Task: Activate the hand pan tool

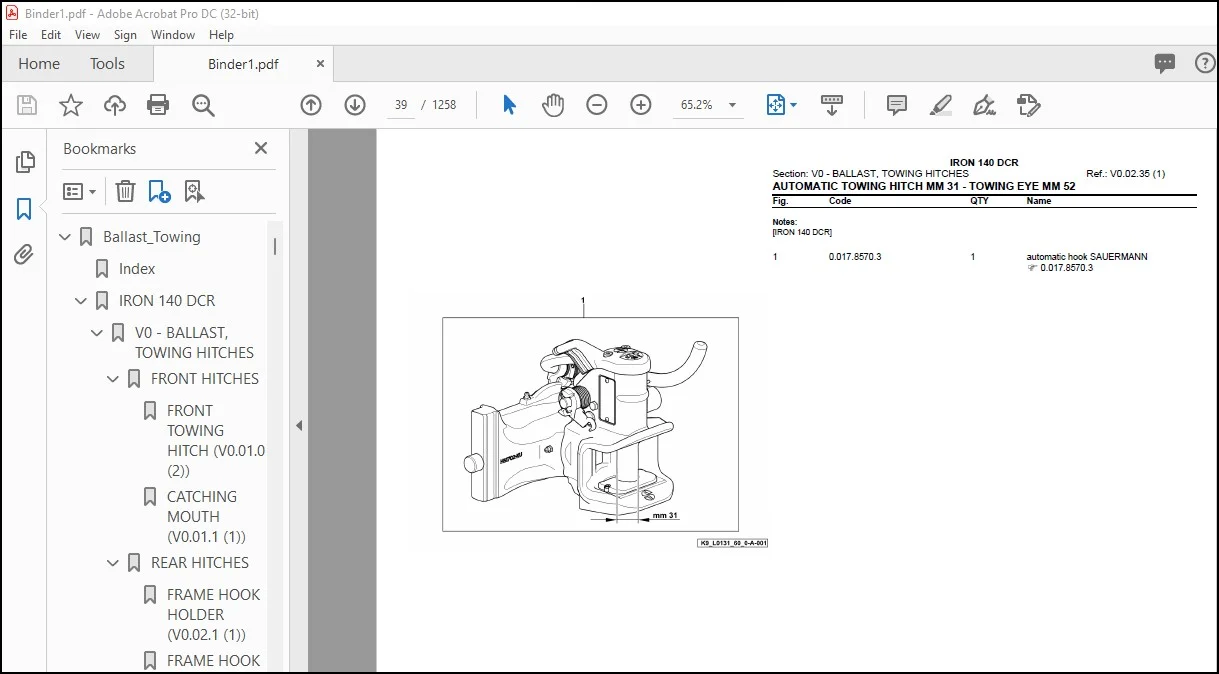Action: point(553,105)
